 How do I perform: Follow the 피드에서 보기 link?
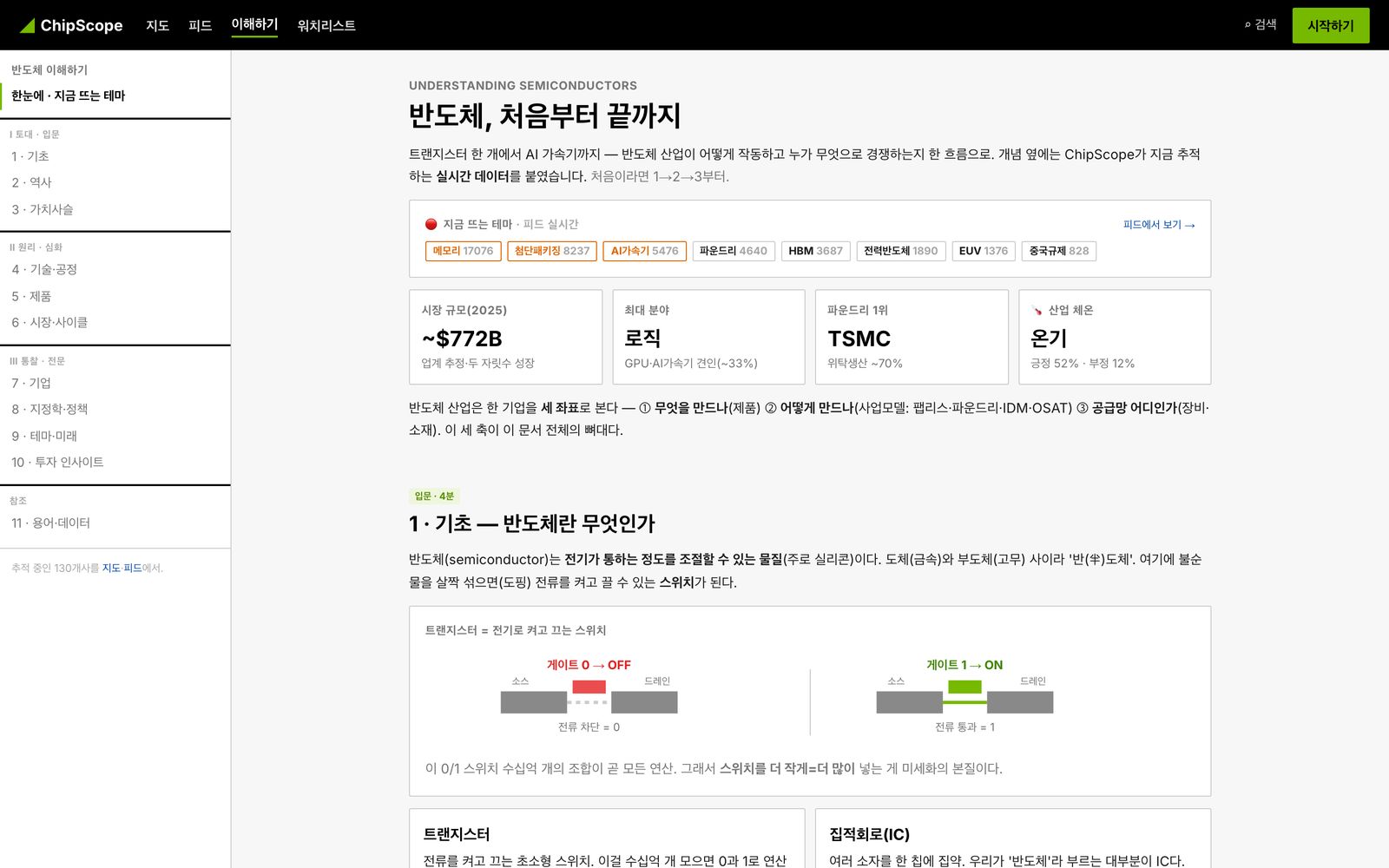tap(1159, 225)
